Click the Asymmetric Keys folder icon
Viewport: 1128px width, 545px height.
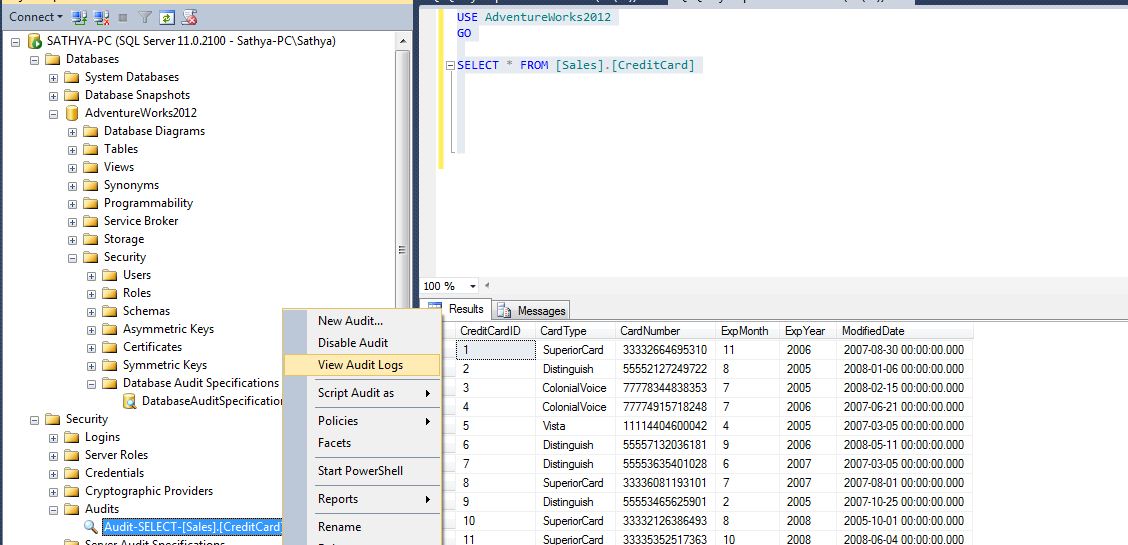point(109,329)
